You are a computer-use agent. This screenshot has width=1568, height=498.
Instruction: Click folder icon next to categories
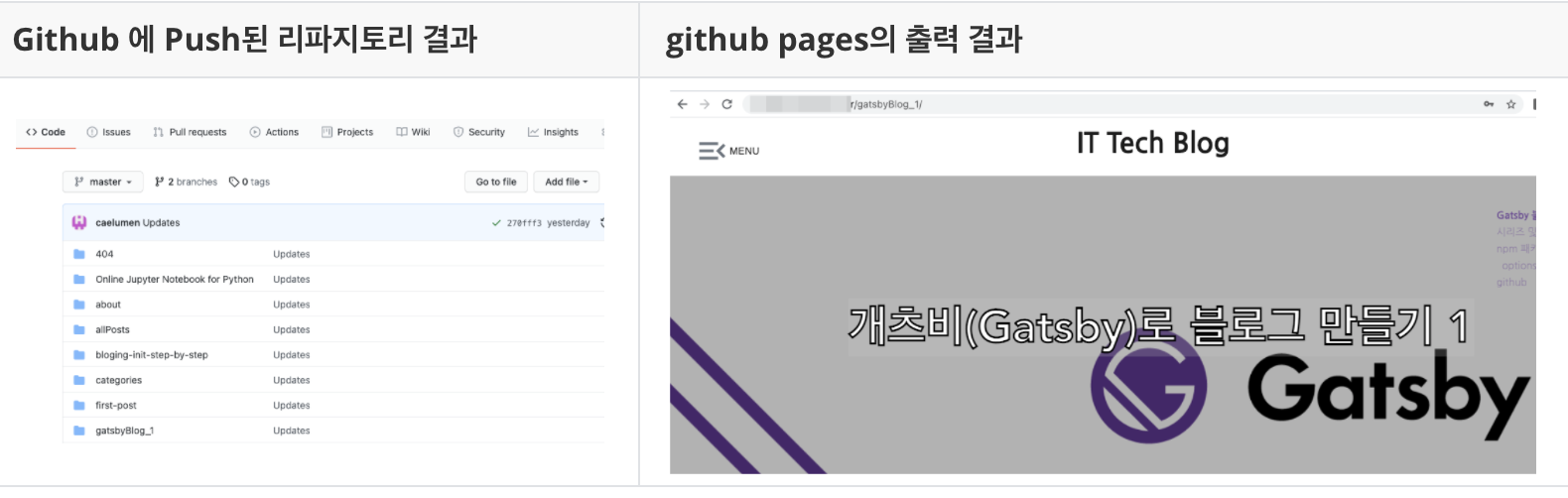coord(79,380)
